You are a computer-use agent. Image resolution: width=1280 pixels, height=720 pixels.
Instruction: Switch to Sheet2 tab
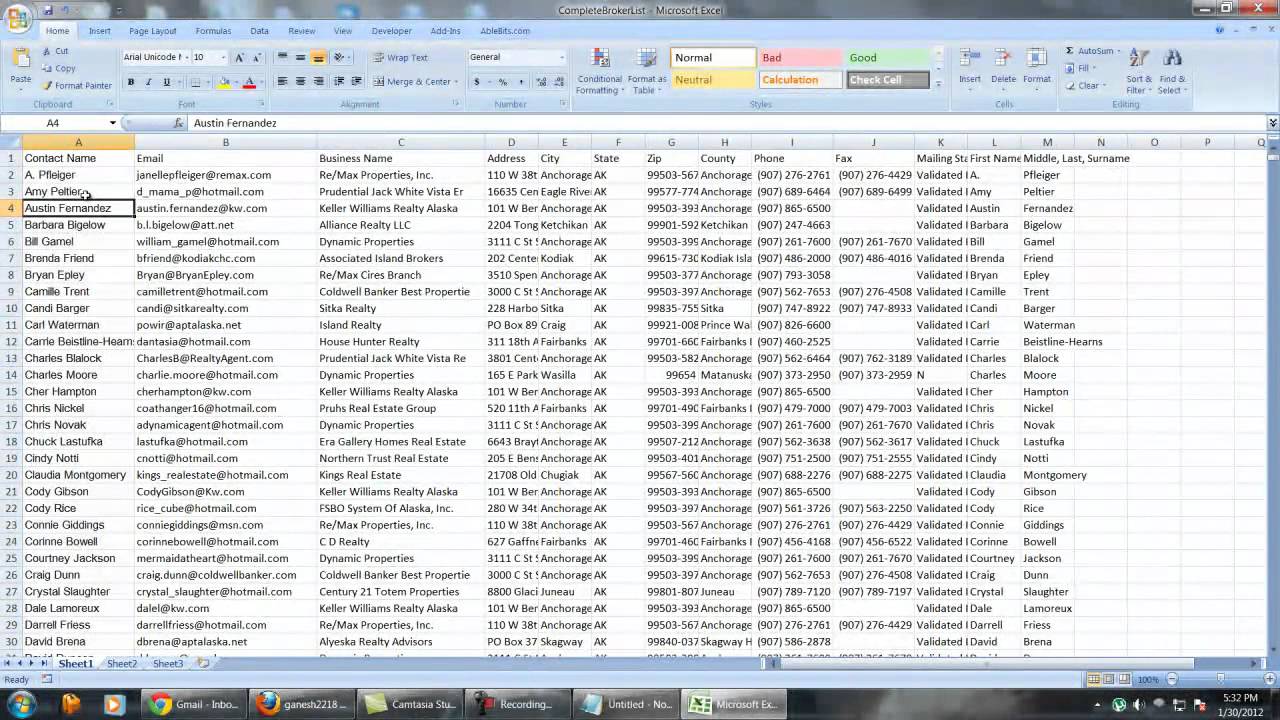(122, 663)
